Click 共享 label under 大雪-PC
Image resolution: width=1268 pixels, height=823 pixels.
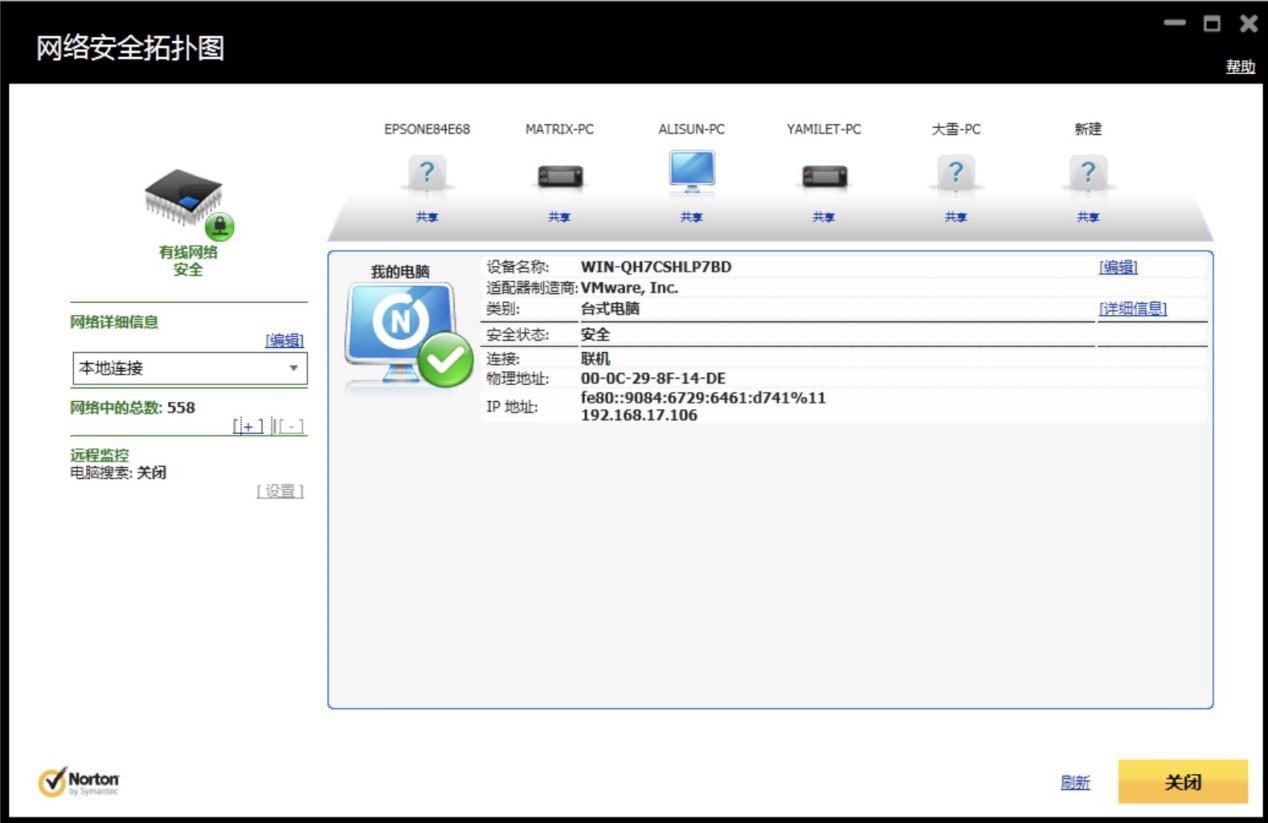point(956,217)
